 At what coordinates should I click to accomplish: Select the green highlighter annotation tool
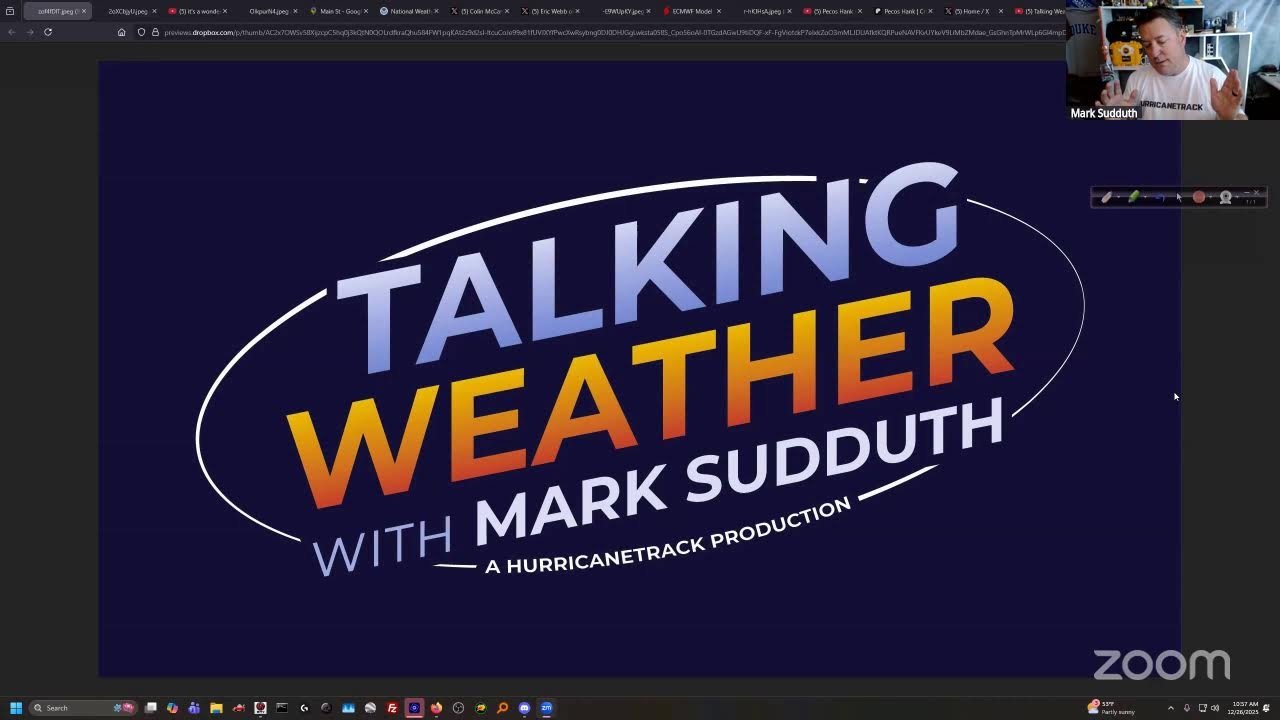tap(1134, 197)
